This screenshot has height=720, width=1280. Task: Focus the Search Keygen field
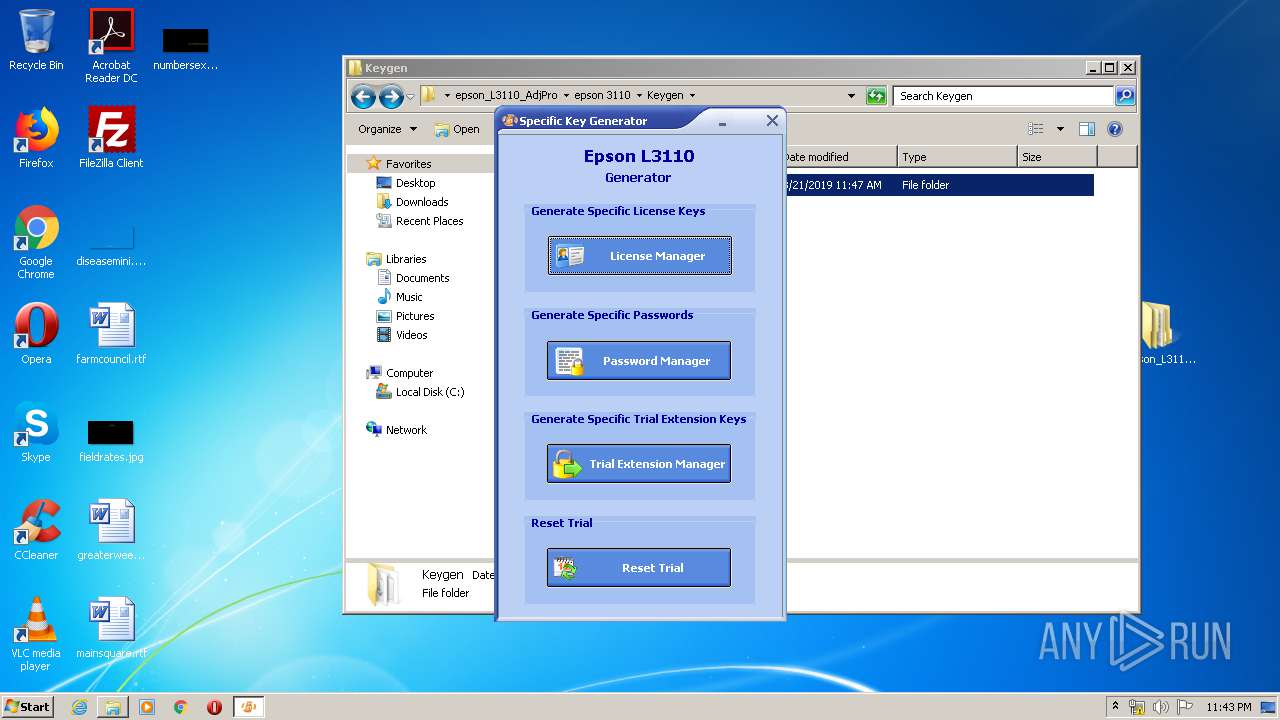[x=1003, y=96]
